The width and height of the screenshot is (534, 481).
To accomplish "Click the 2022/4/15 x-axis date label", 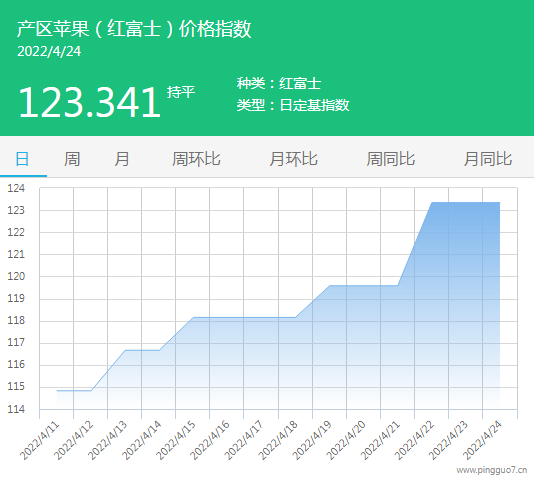I will [x=176, y=440].
